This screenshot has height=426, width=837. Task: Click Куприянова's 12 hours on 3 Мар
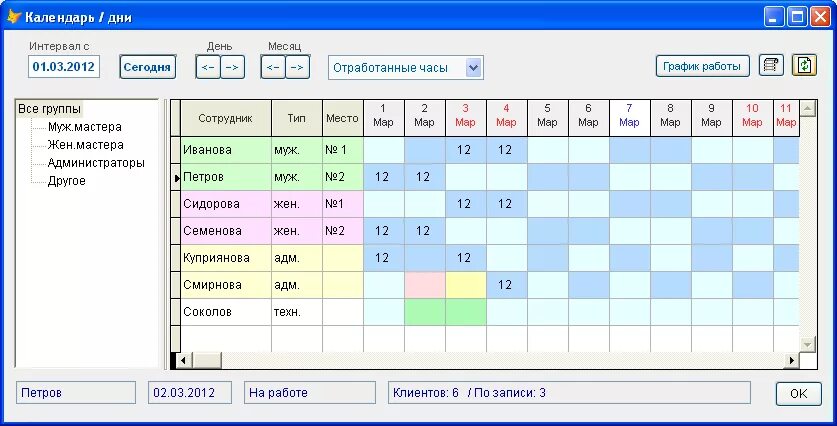[465, 258]
